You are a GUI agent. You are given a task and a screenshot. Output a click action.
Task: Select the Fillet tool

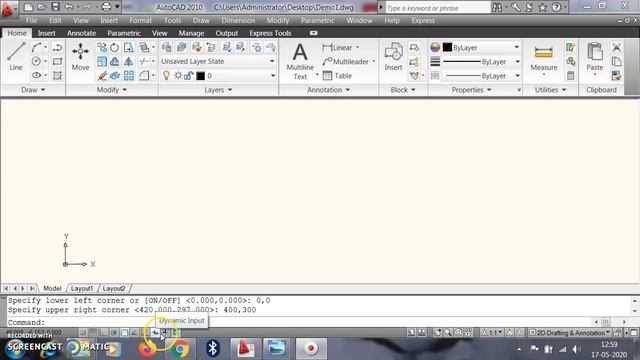[144, 76]
